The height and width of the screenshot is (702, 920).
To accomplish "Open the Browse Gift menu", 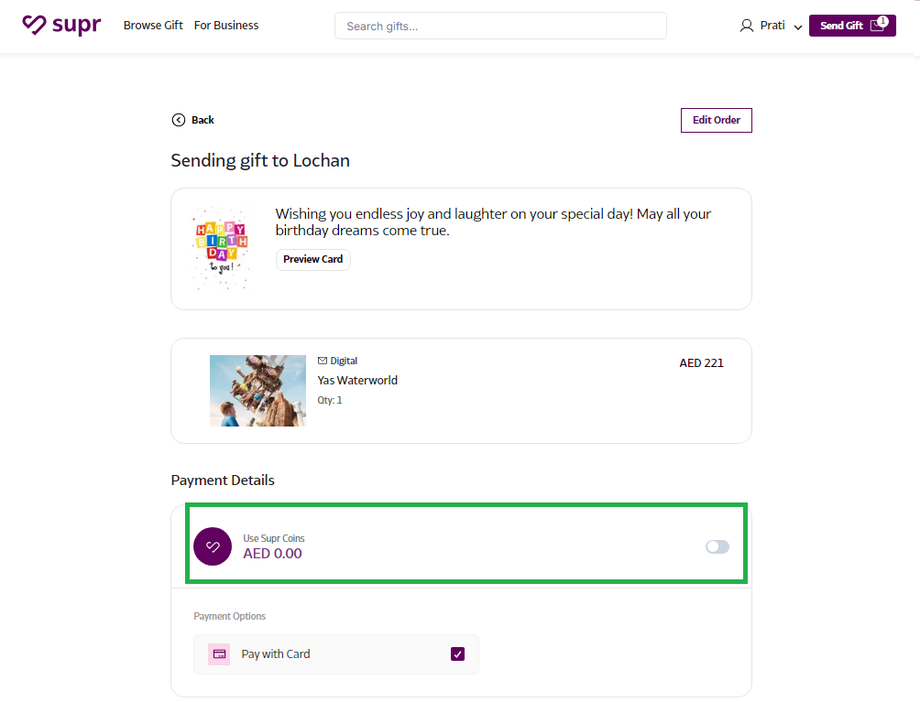I will point(153,26).
